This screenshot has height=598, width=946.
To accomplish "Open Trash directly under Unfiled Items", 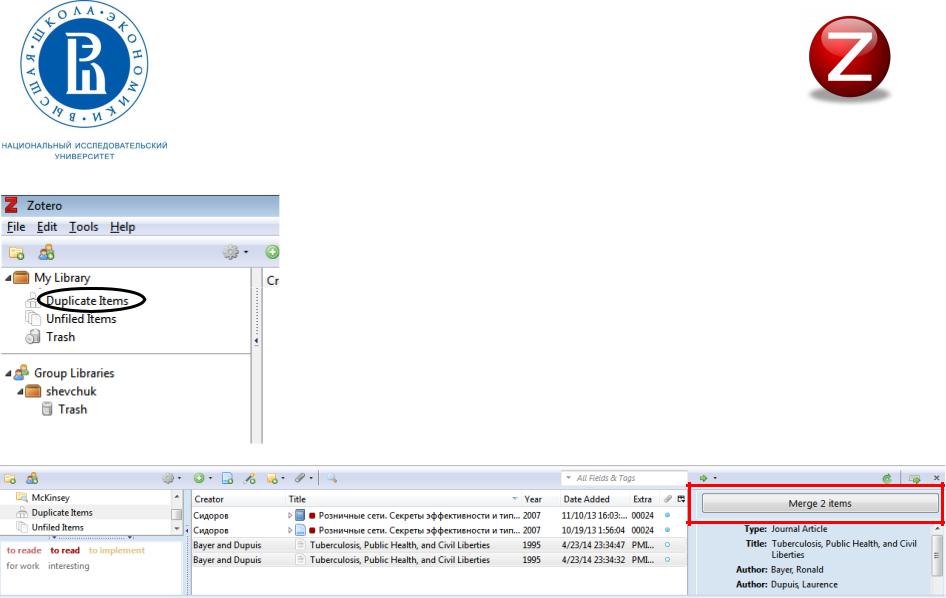I will tap(60, 337).
